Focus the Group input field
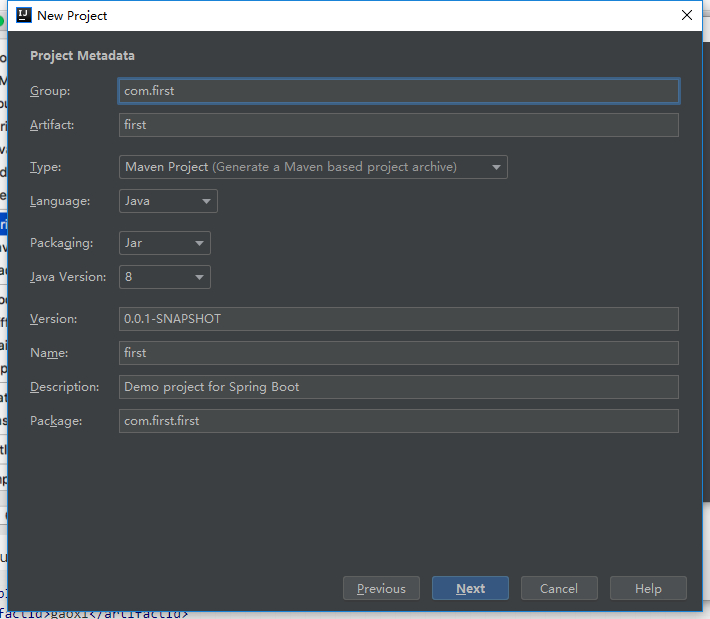710x619 pixels. 398,91
